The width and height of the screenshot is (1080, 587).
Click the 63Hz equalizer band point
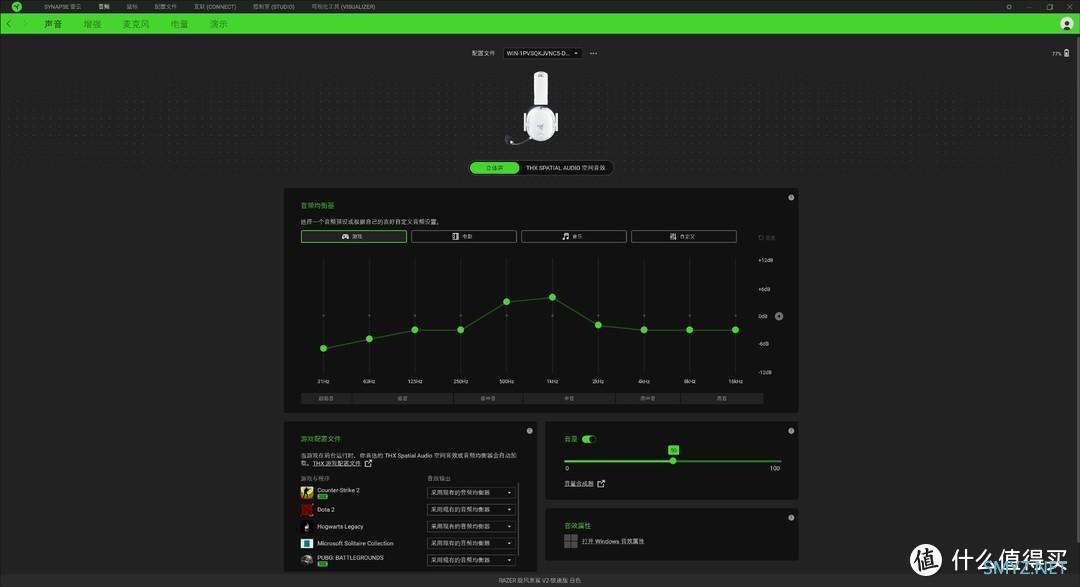pos(369,339)
